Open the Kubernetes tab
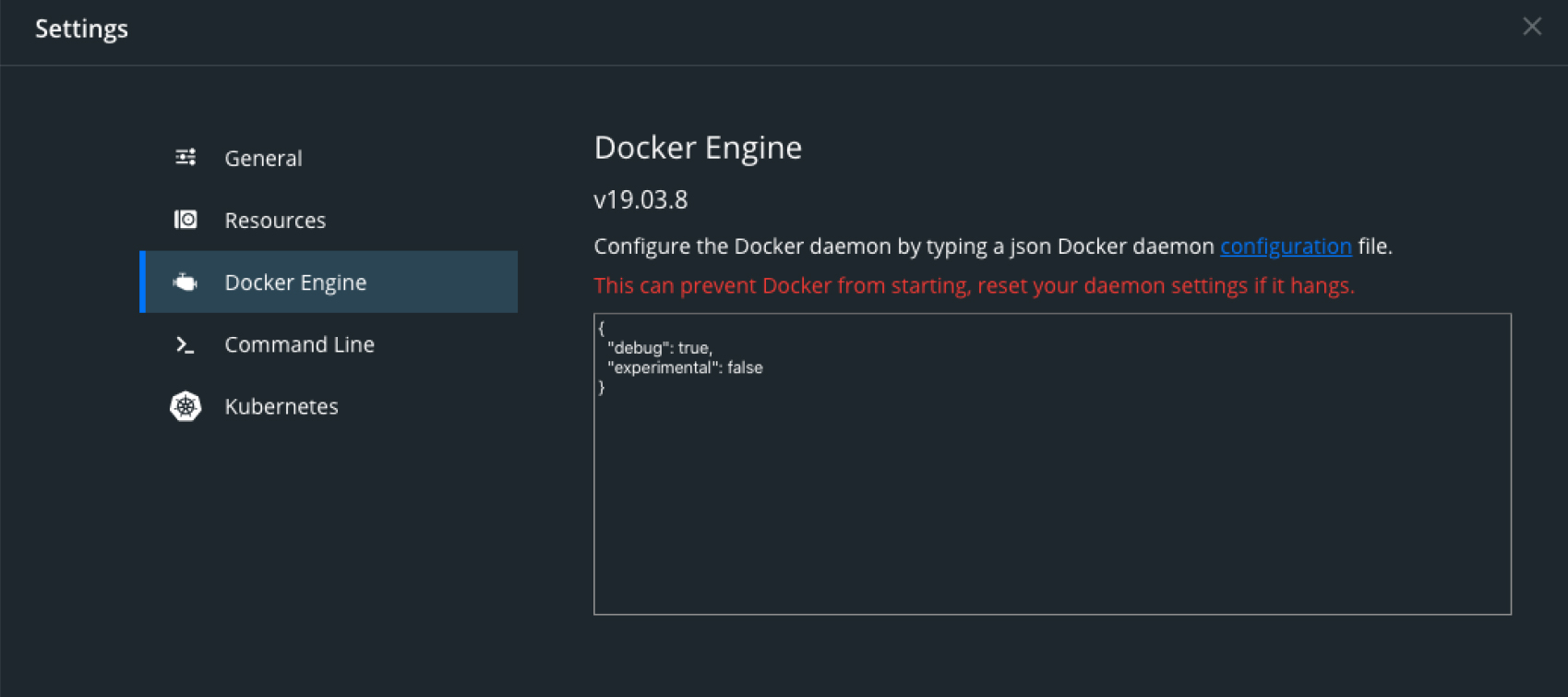Viewport: 1568px width, 697px height. coord(329,406)
